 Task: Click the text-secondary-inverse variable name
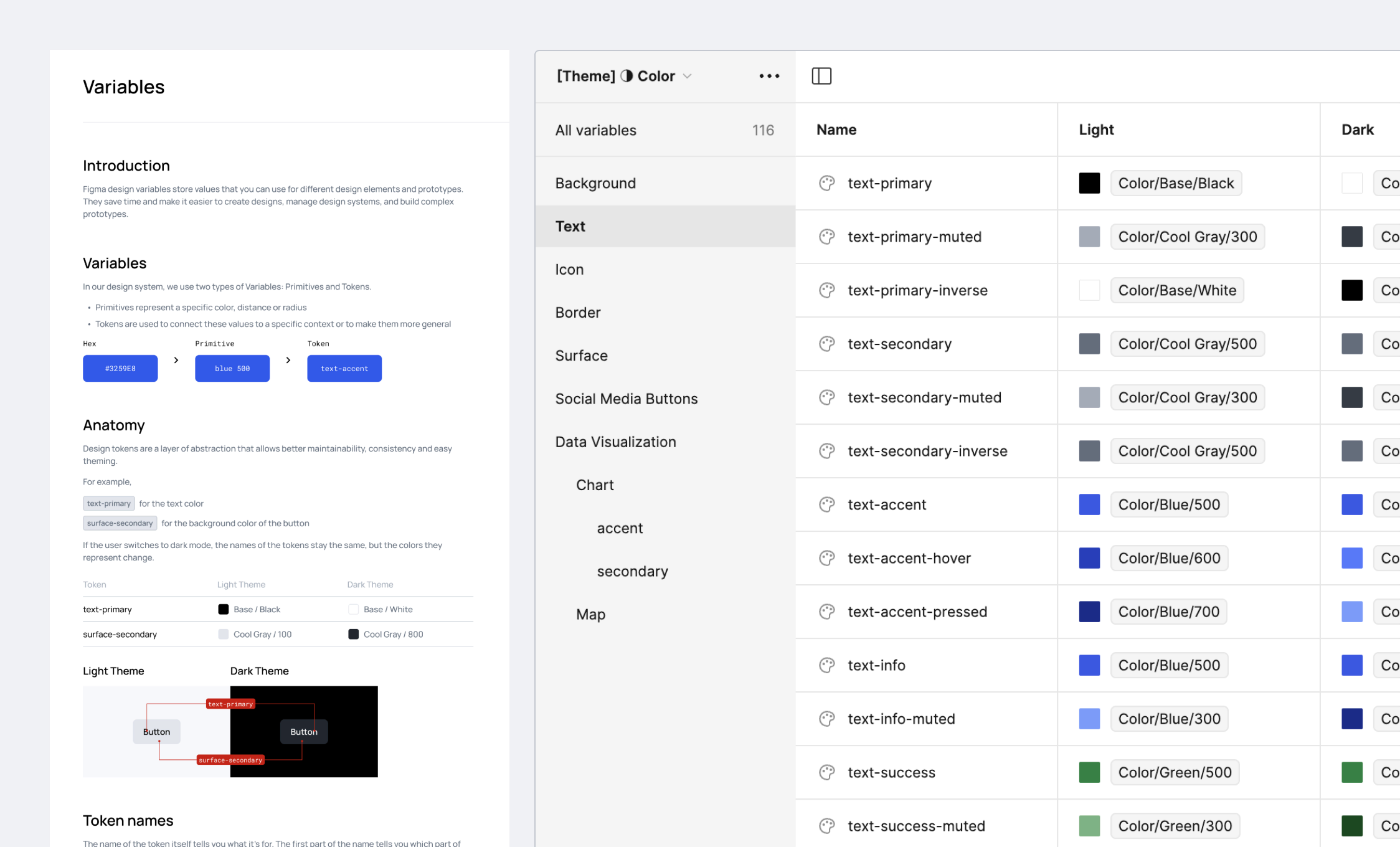pyautogui.click(x=927, y=451)
